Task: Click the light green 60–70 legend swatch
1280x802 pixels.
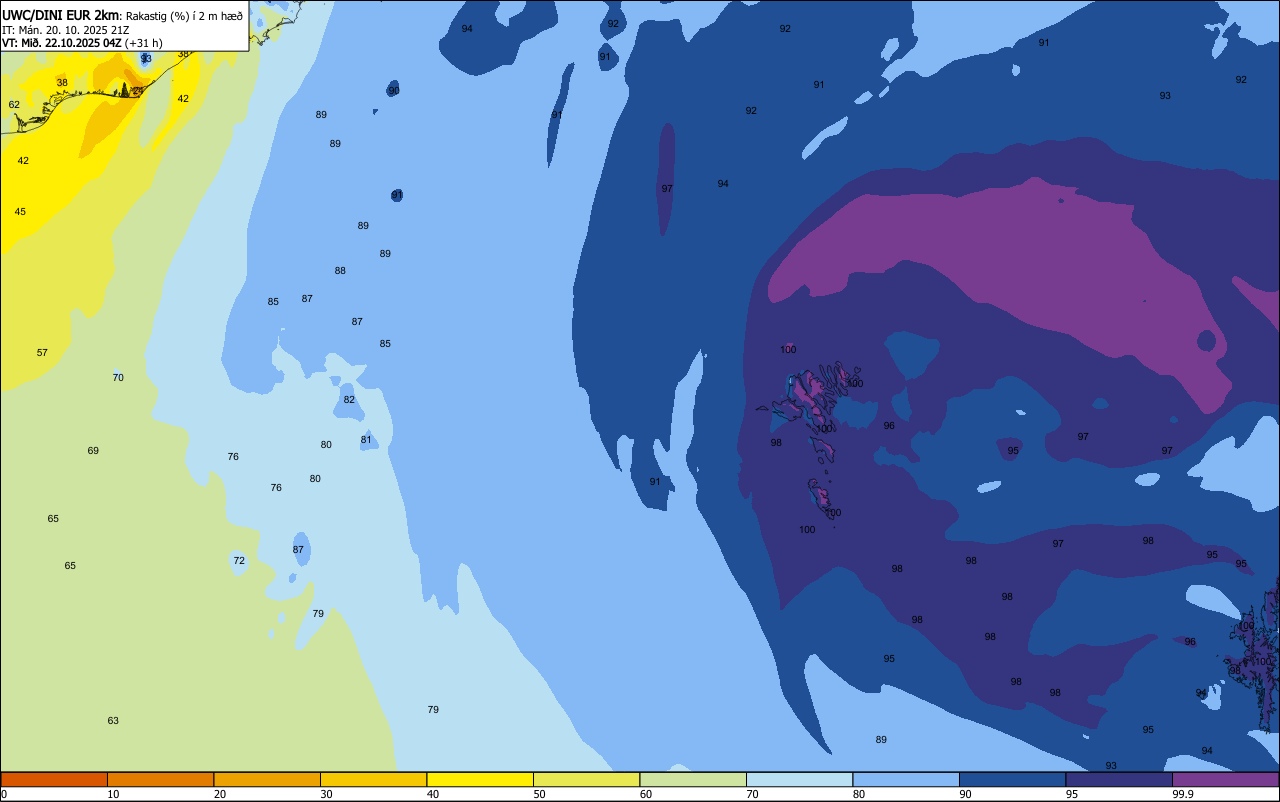Action: (693, 779)
